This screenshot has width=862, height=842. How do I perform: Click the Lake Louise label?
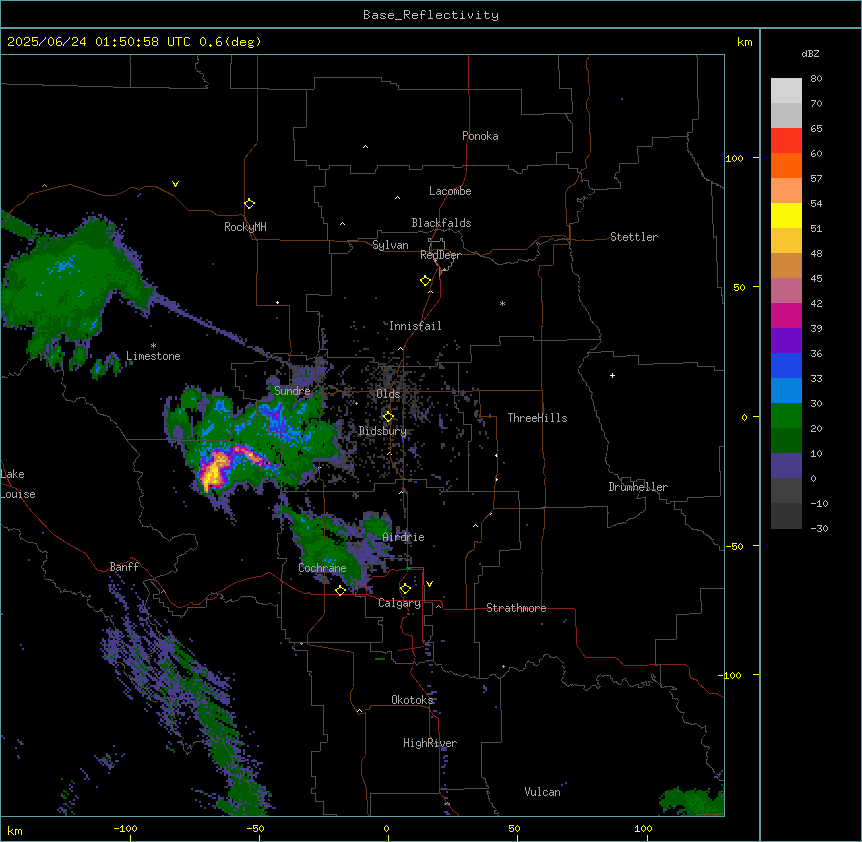pyautogui.click(x=18, y=484)
